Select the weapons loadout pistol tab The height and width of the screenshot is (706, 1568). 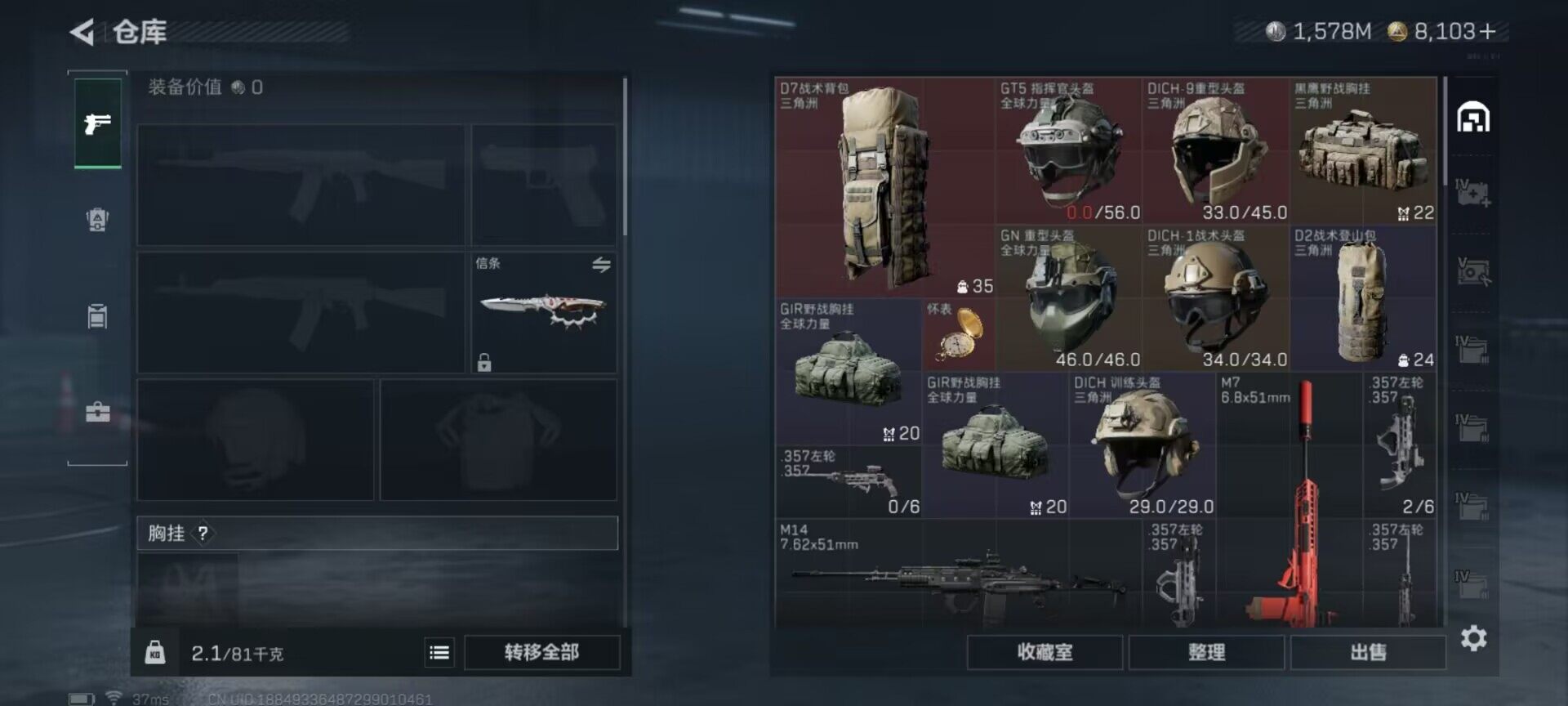coord(98,123)
